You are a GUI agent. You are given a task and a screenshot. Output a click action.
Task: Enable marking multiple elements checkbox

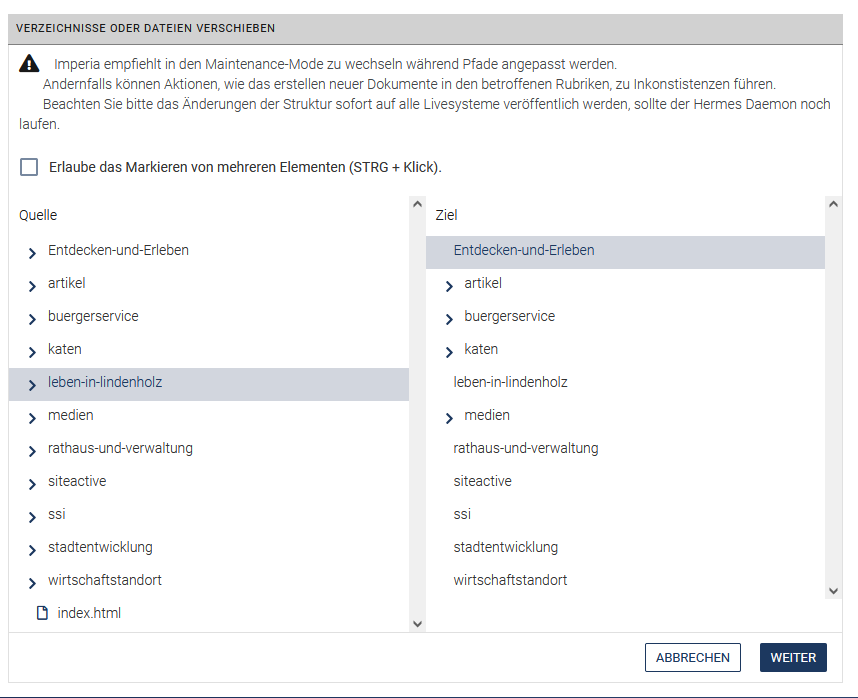click(x=29, y=167)
